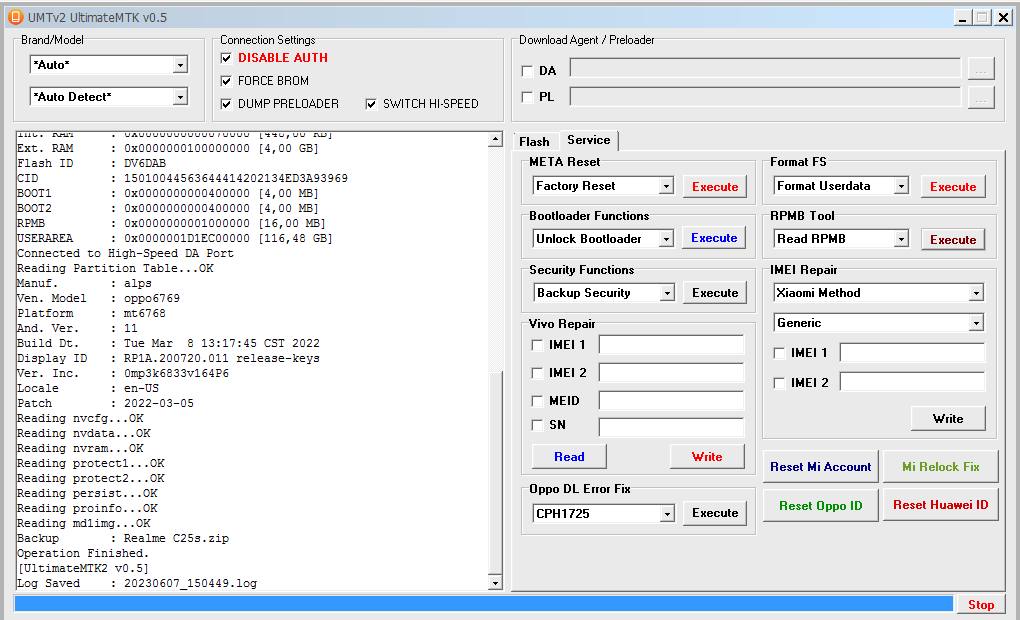The height and width of the screenshot is (620, 1020).
Task: Execute the Format FS action
Action: (953, 187)
